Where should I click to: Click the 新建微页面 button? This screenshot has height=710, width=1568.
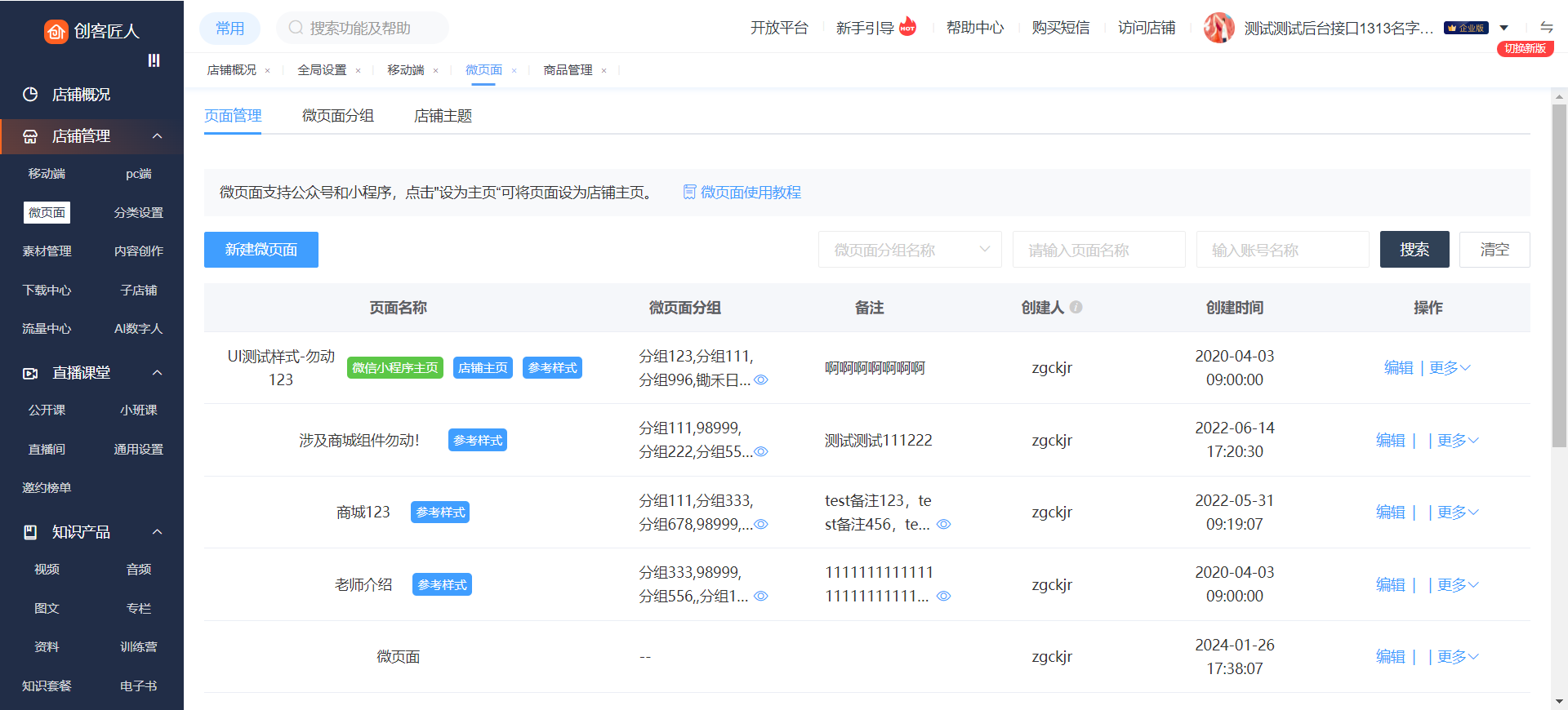point(261,250)
